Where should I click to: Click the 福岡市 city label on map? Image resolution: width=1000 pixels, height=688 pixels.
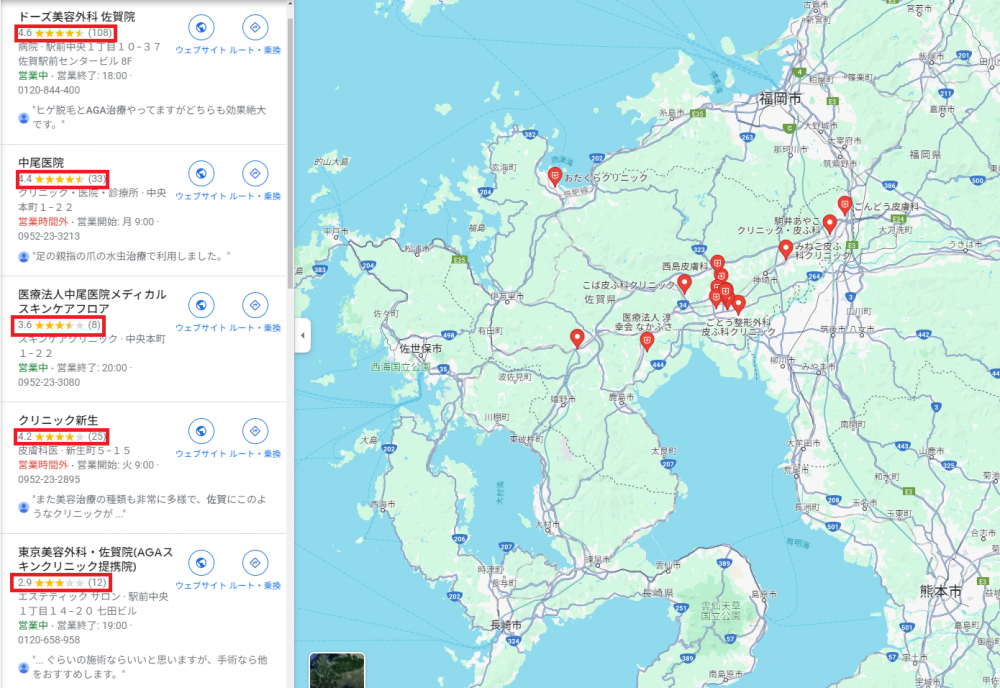(x=780, y=99)
